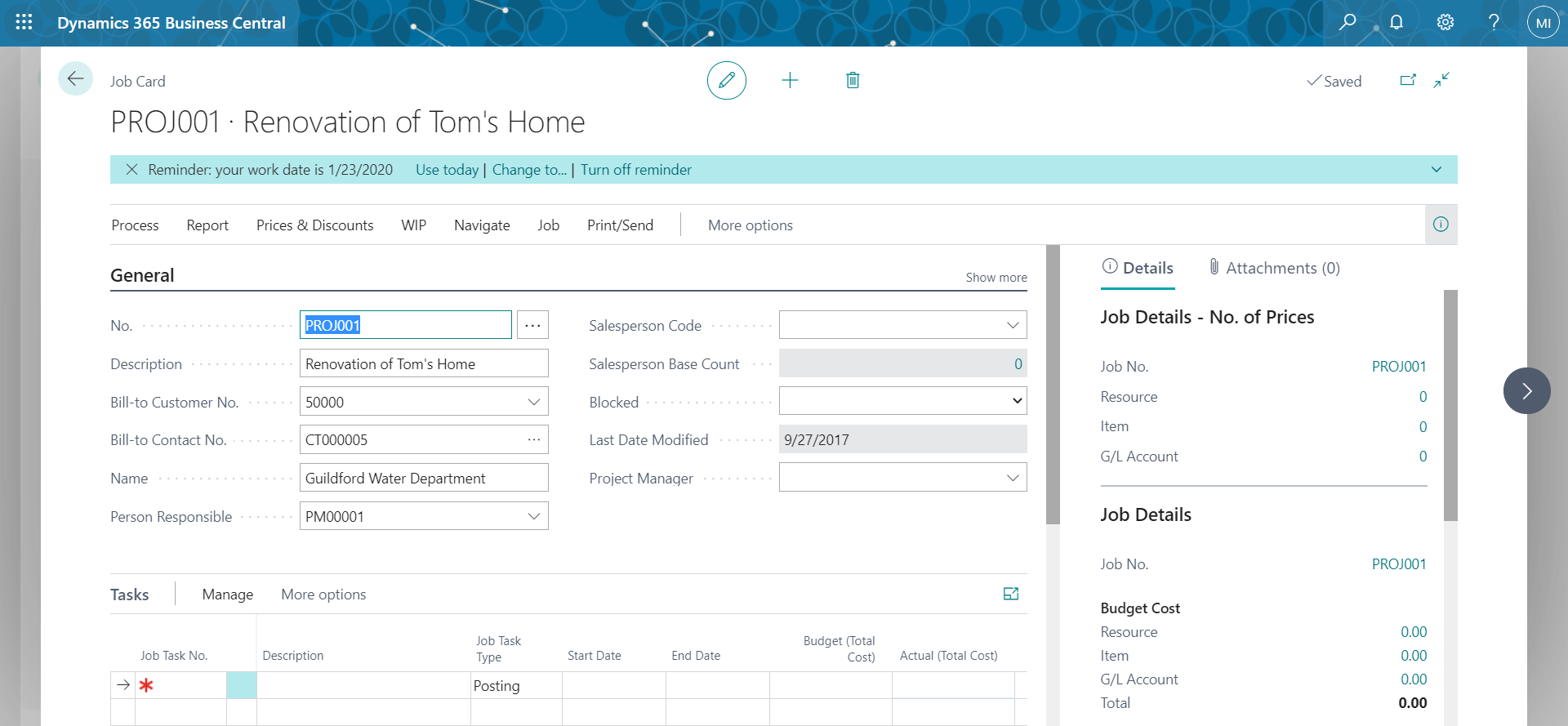The height and width of the screenshot is (726, 1568).
Task: Click the General section heading
Action: pyautogui.click(x=142, y=275)
